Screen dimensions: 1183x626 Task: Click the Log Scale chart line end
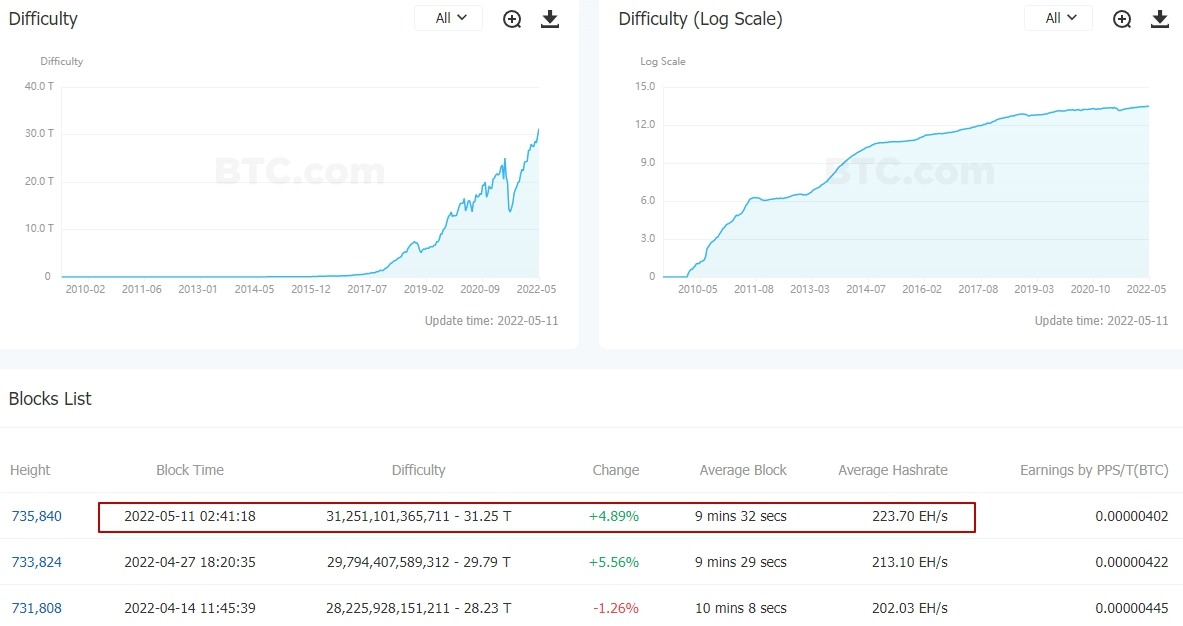[x=1148, y=106]
